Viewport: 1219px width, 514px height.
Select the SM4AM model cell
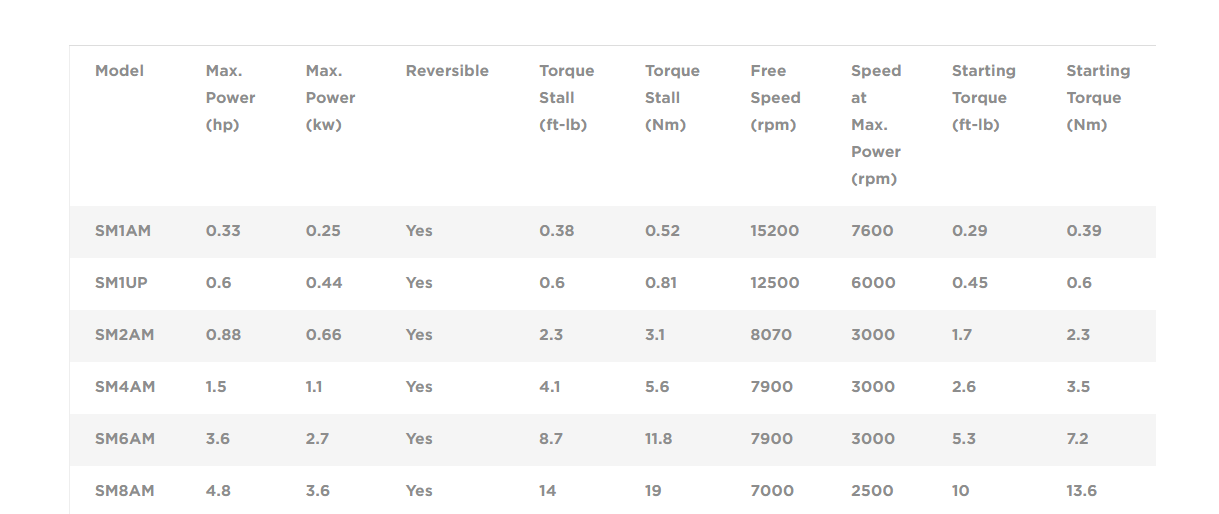click(125, 387)
